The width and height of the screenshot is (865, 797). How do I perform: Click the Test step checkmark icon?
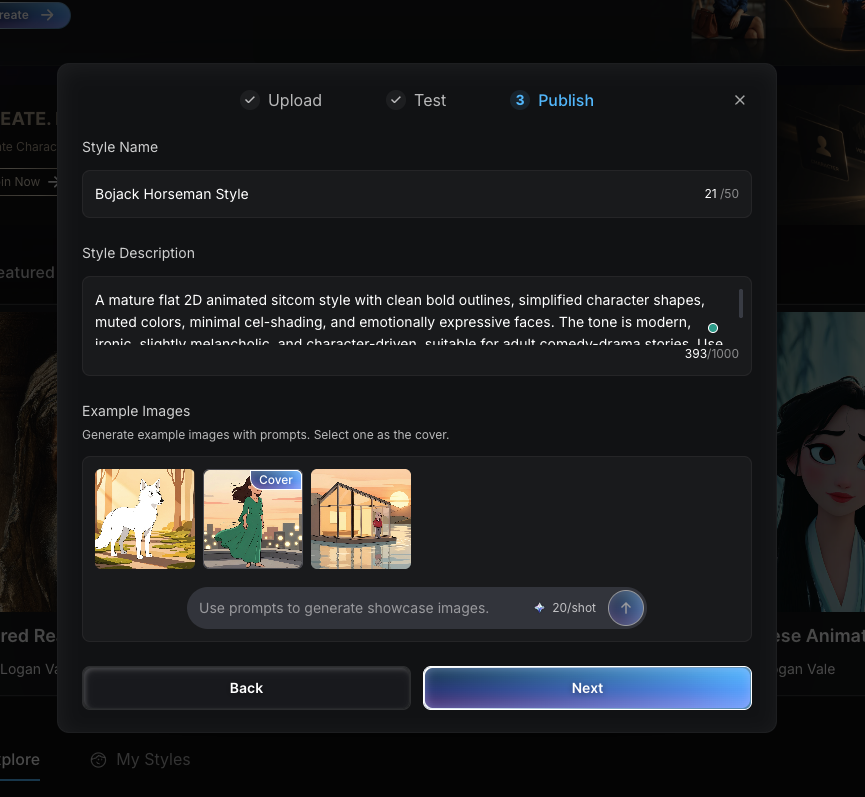[396, 100]
